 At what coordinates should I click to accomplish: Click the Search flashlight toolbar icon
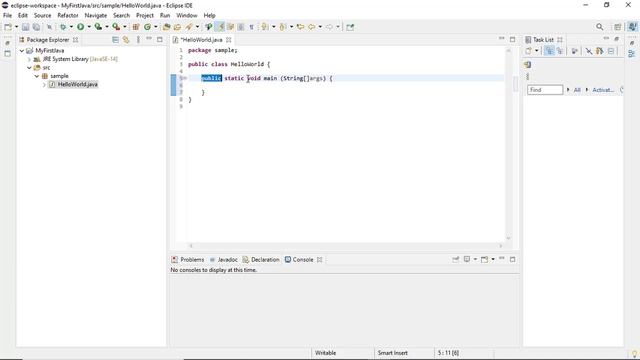point(189,27)
